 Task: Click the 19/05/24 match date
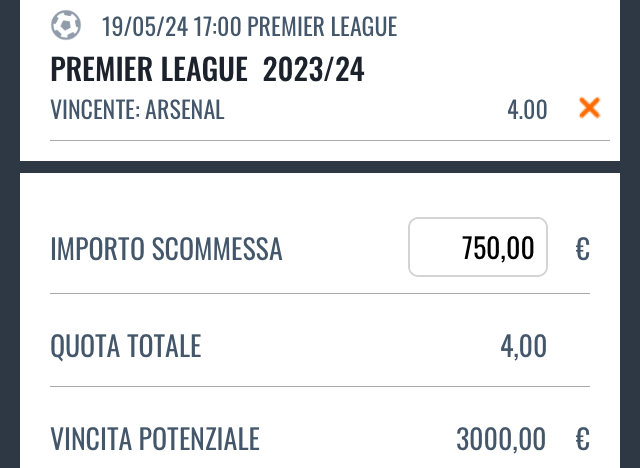click(x=145, y=27)
